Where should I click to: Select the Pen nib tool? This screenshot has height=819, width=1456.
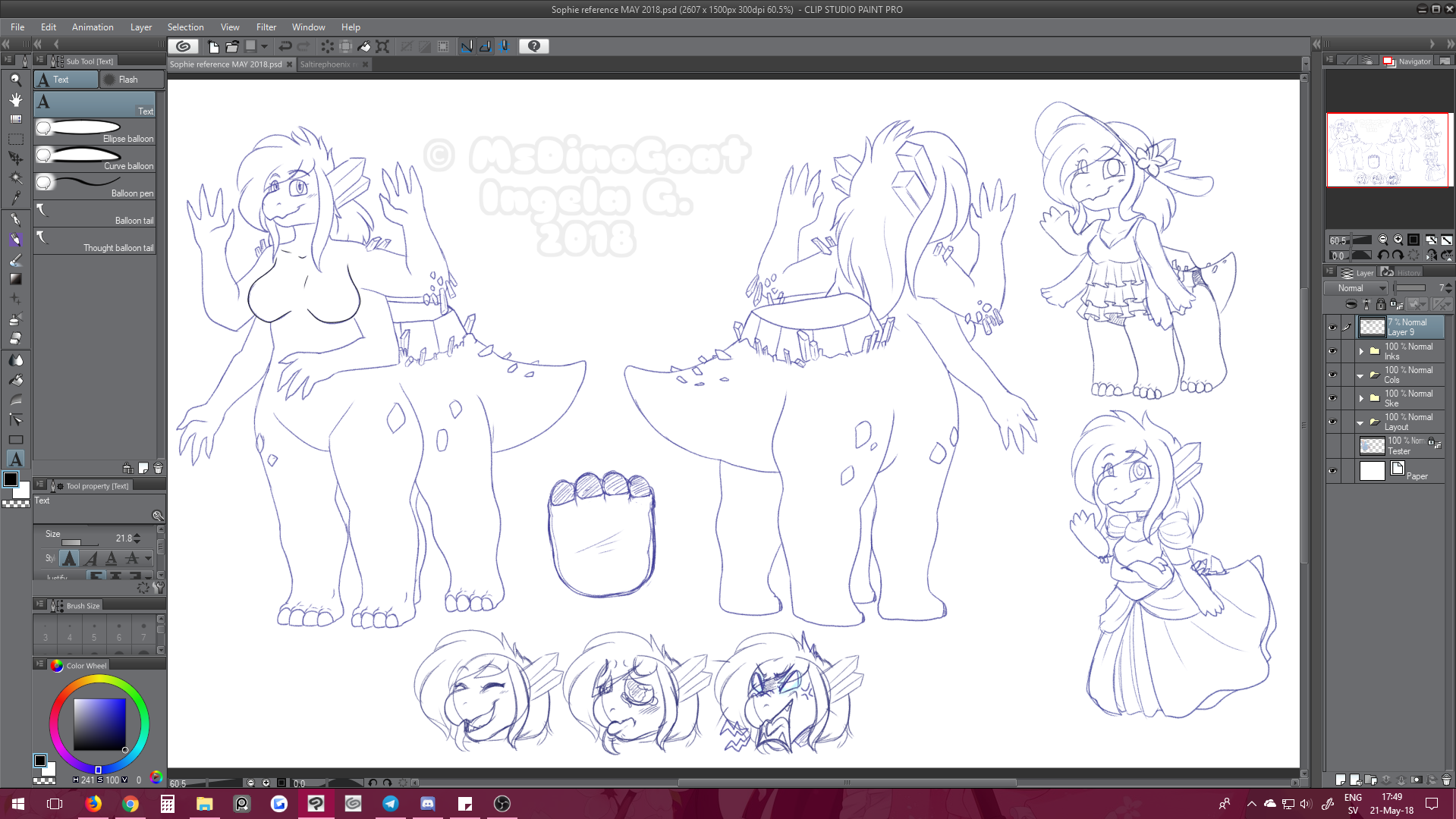coord(15,219)
